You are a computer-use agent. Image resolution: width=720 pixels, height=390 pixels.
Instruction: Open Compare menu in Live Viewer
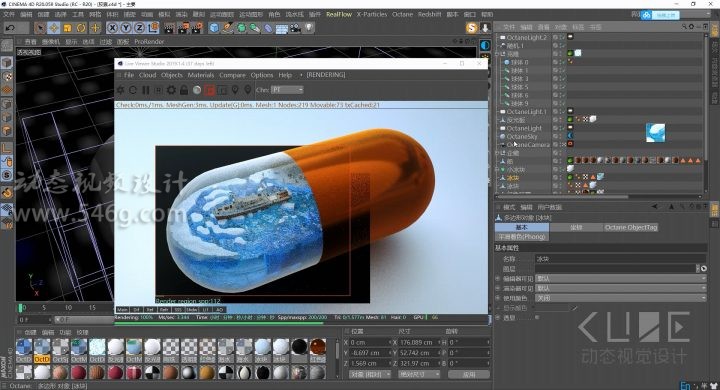(232, 75)
